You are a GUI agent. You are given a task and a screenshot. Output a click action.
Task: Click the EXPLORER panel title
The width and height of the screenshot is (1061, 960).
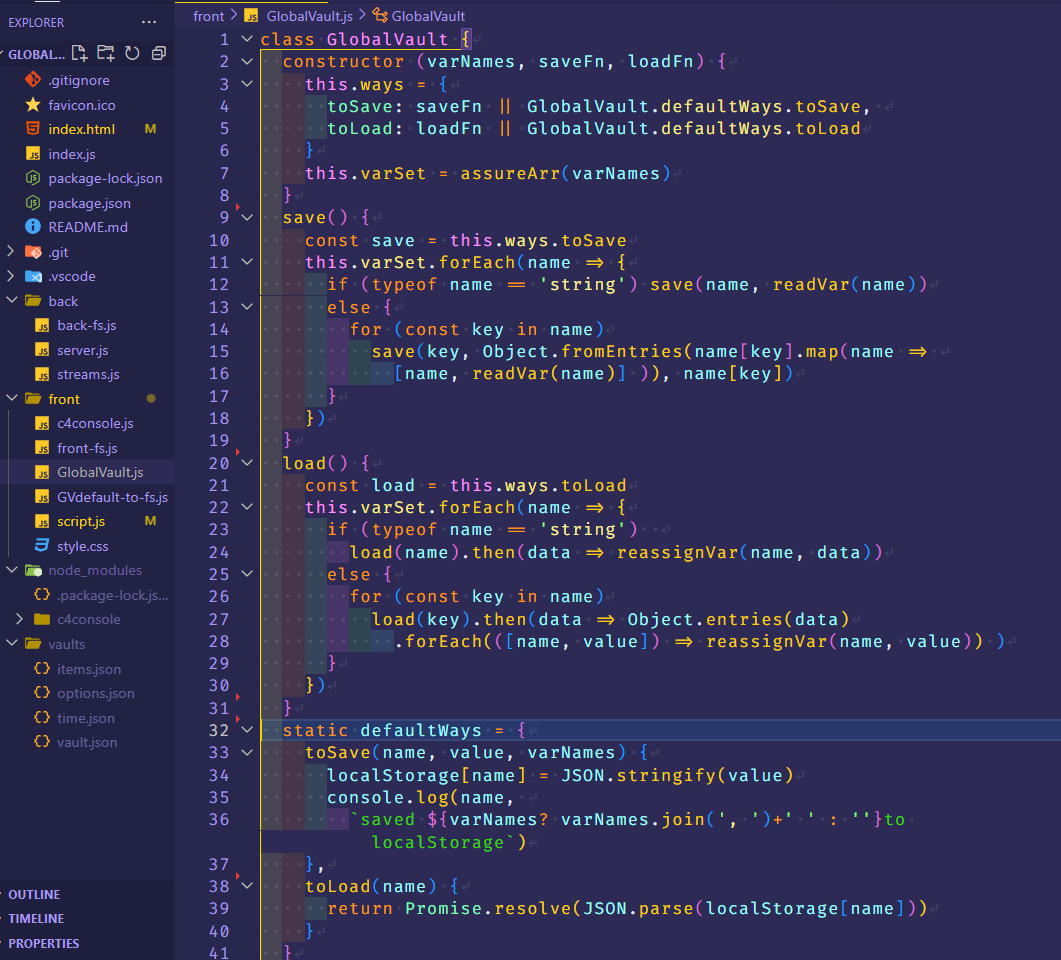coord(36,22)
